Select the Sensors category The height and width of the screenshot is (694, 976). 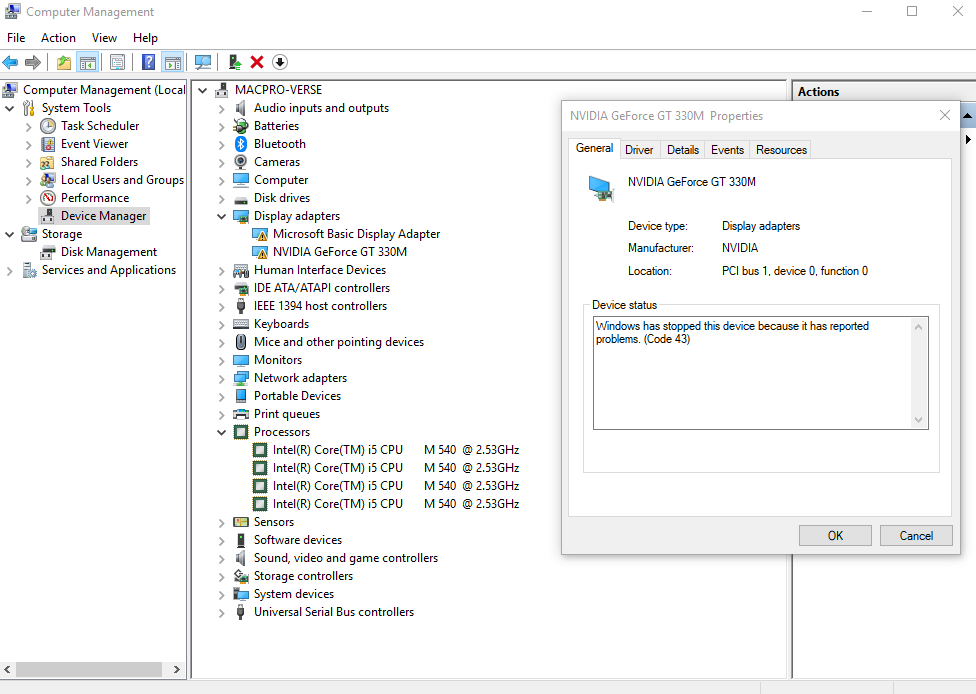tap(273, 522)
